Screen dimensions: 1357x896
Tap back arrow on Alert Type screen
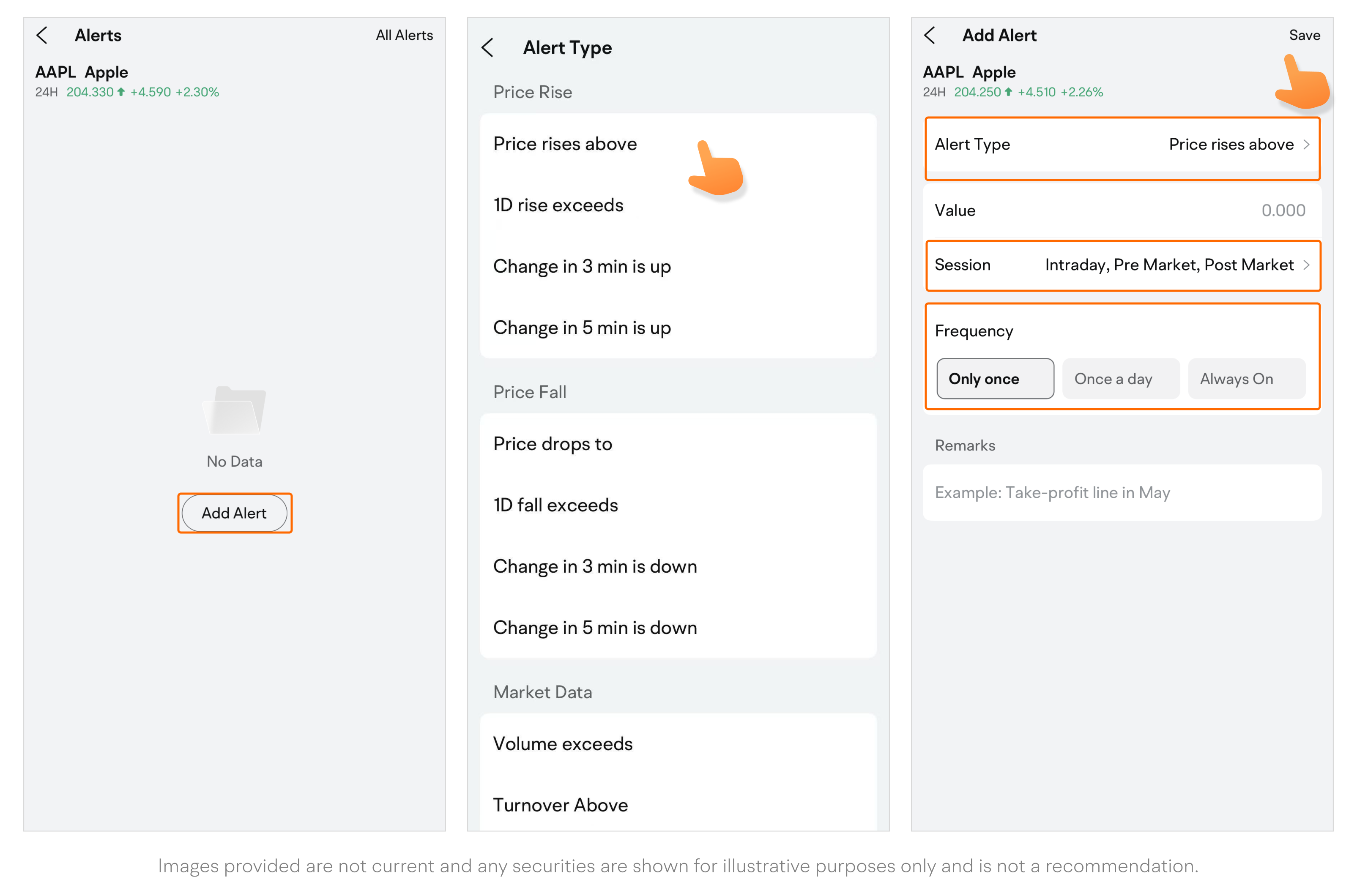[487, 48]
